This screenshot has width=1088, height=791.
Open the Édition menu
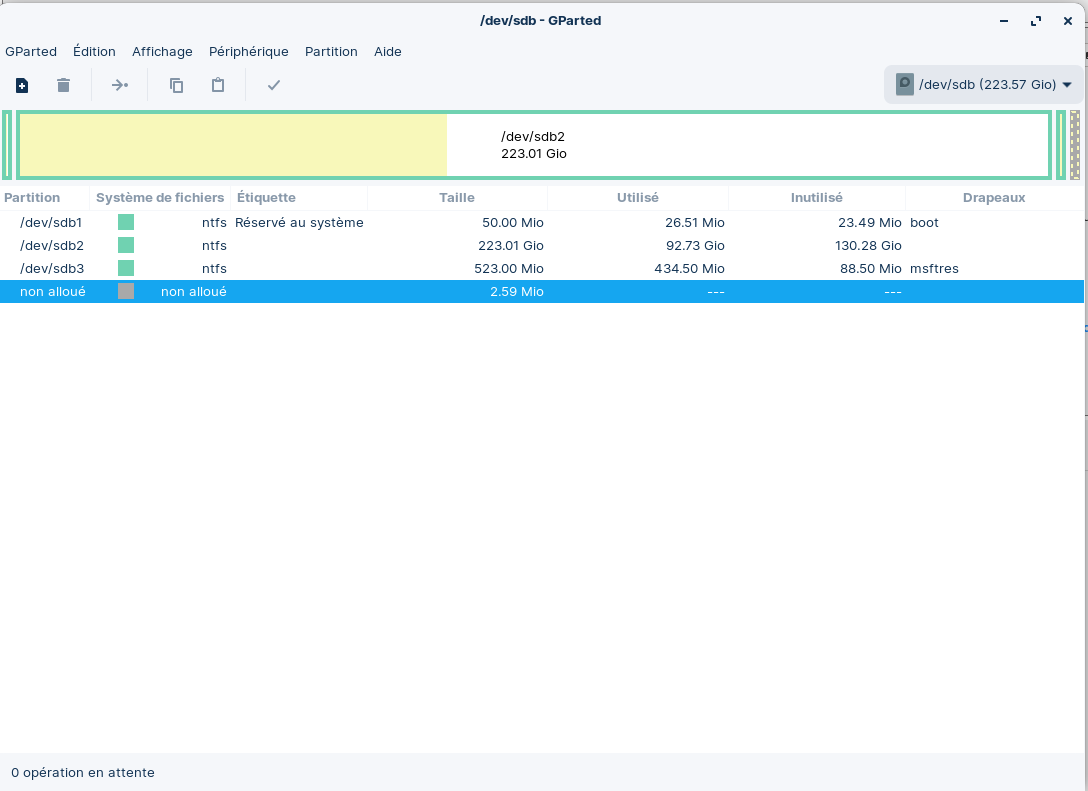coord(94,51)
